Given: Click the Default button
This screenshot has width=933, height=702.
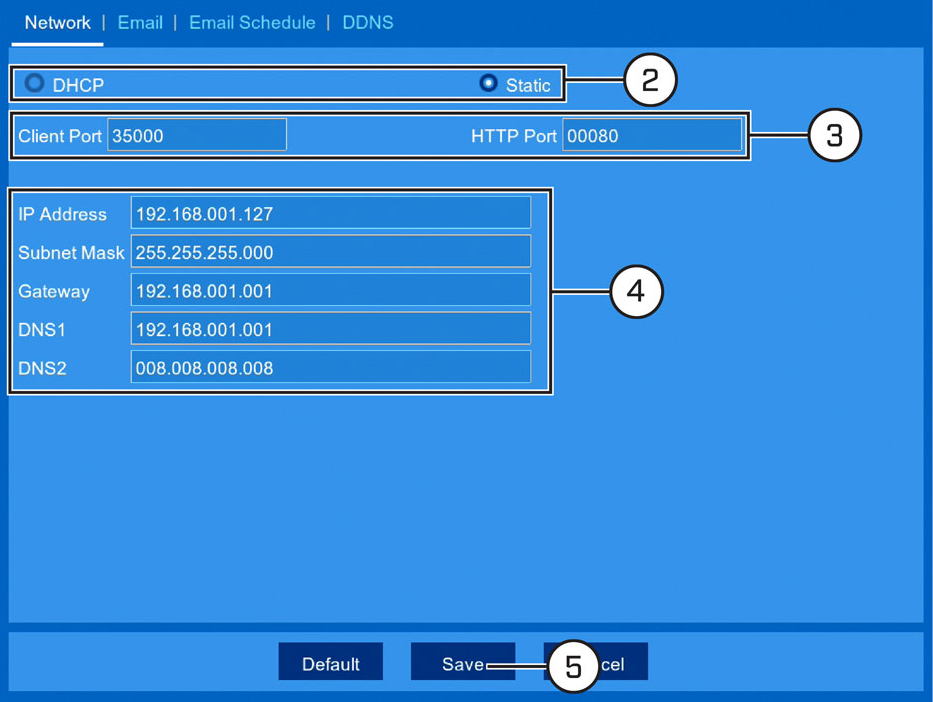Looking at the screenshot, I should tap(331, 662).
